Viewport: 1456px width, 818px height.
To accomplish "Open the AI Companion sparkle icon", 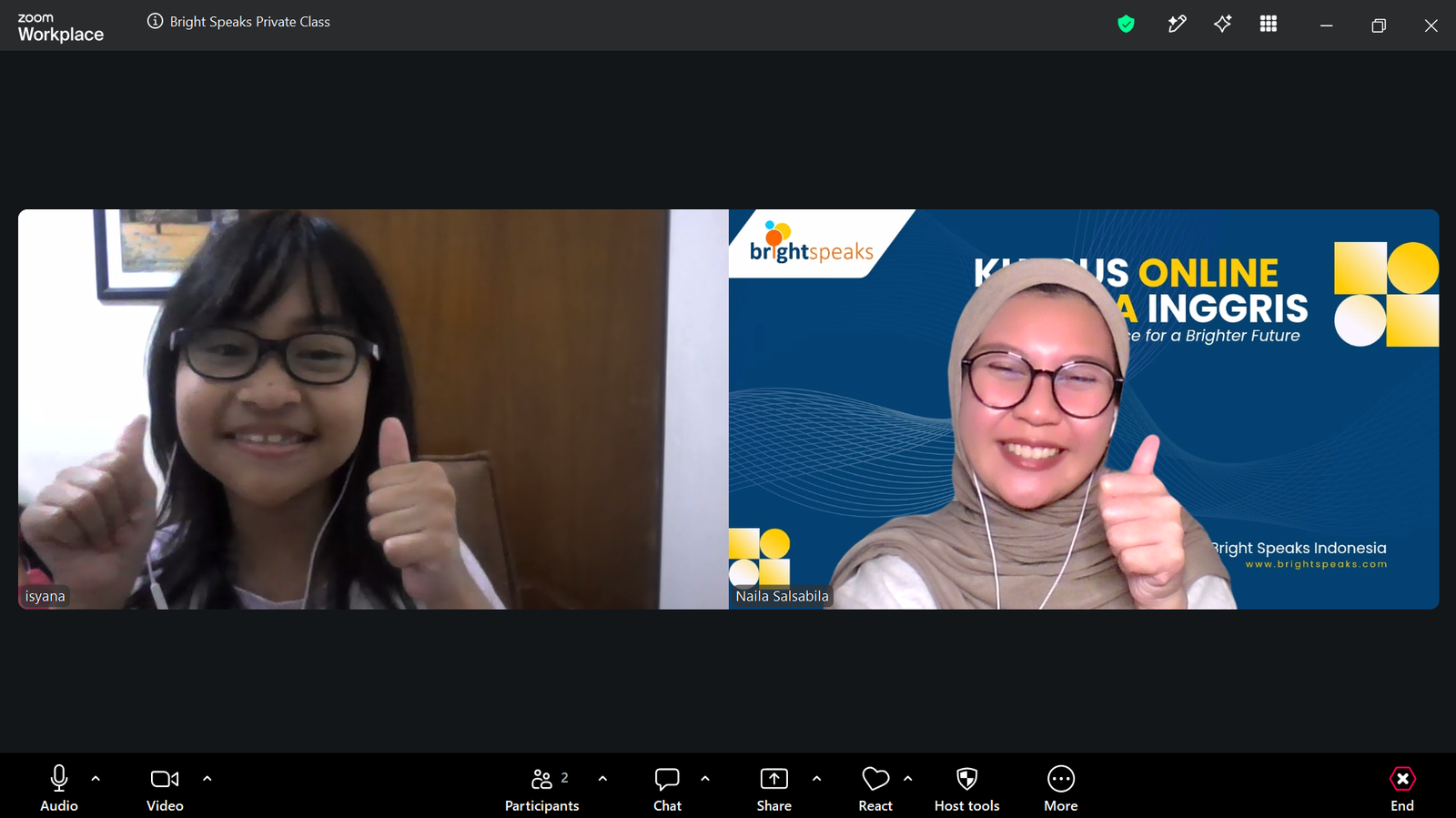I will click(x=1223, y=25).
